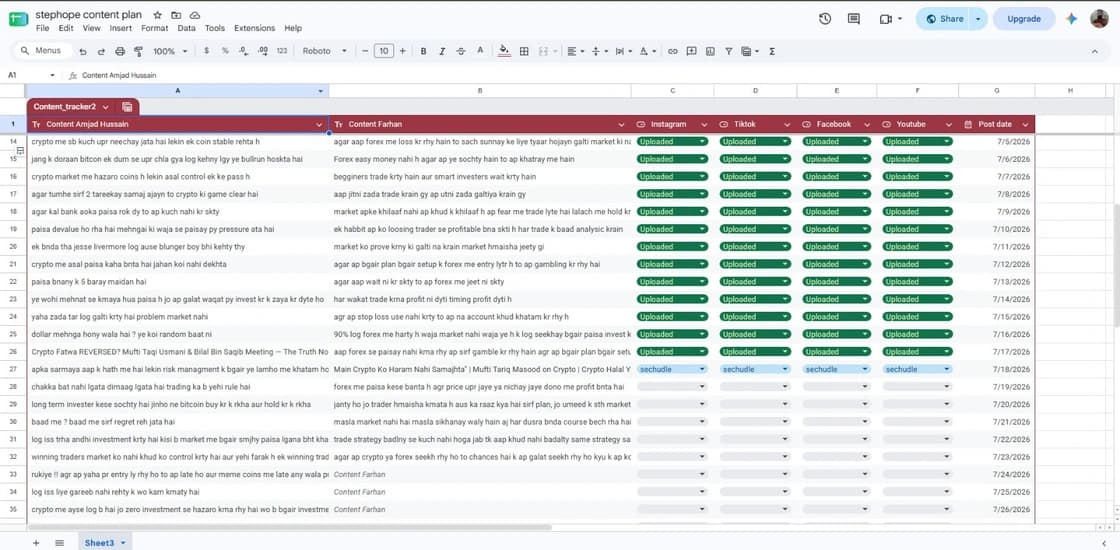Click the insert comment icon

coord(691,51)
